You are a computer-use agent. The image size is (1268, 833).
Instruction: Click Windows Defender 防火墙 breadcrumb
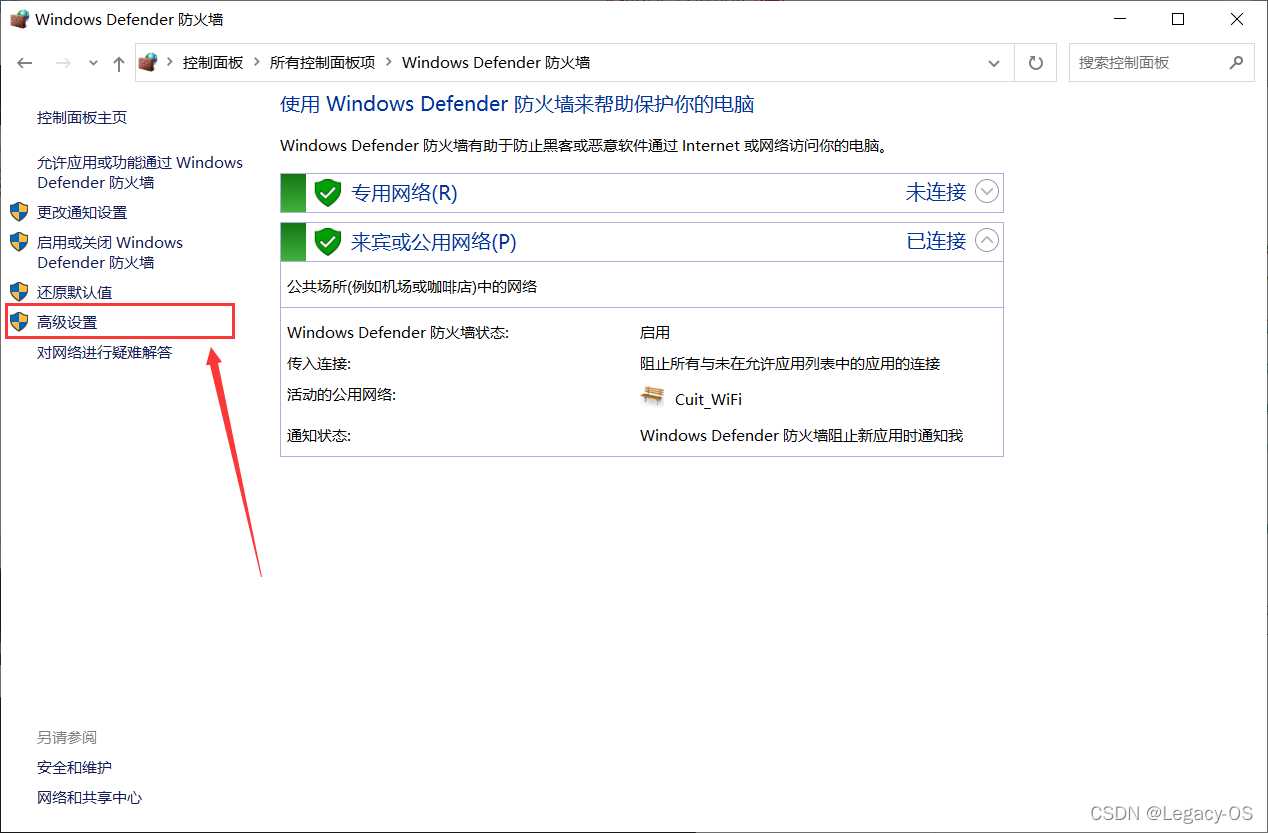pos(496,62)
